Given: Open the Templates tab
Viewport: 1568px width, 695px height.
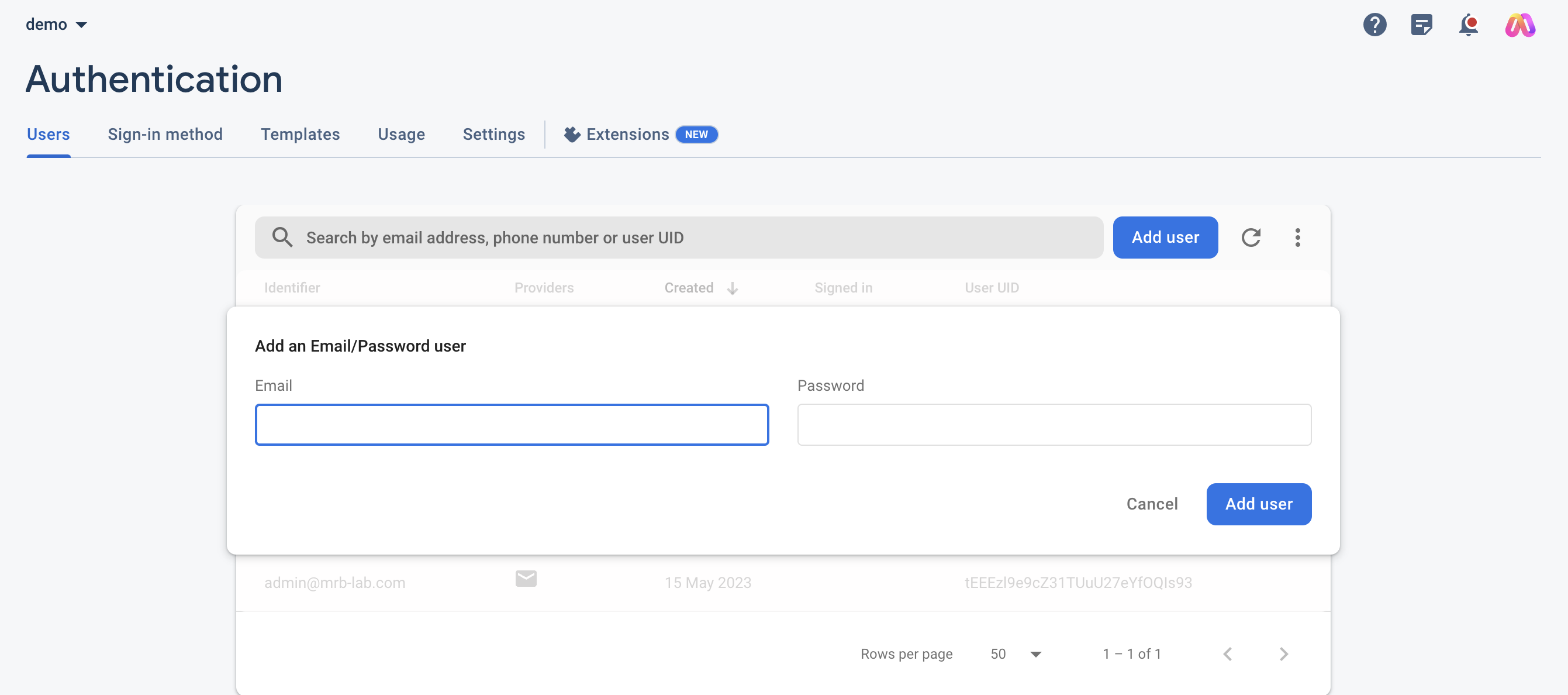Looking at the screenshot, I should pyautogui.click(x=300, y=135).
